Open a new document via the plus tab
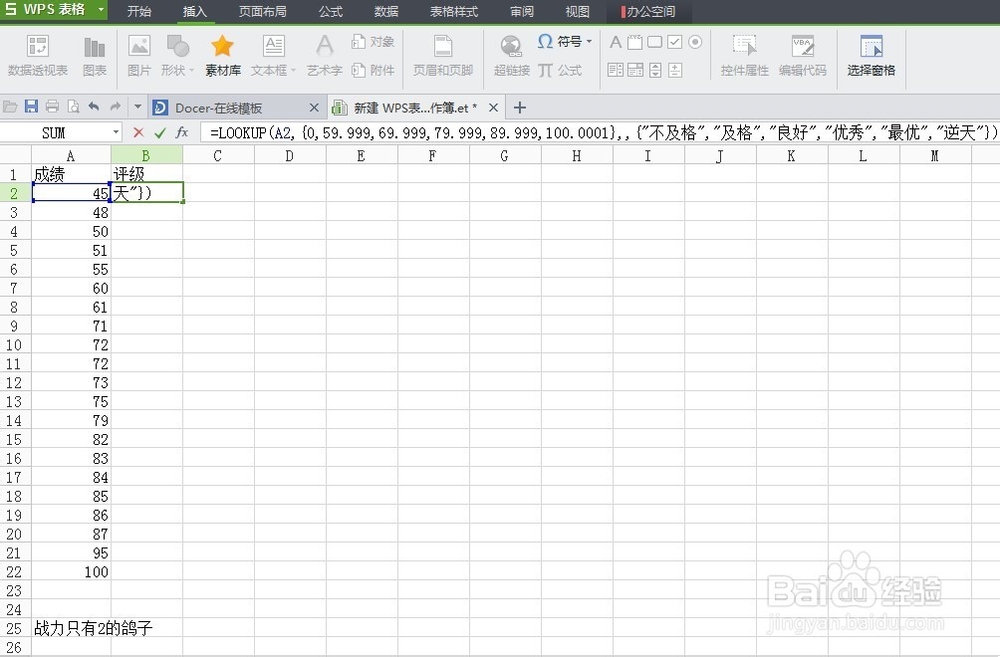Viewport: 1000px width, 657px height. [518, 106]
